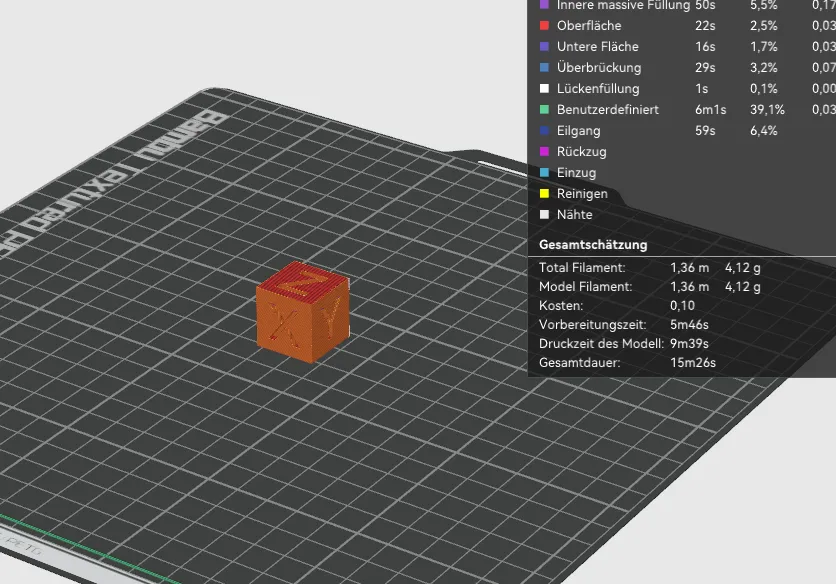This screenshot has height=584, width=836.
Task: Select the Untere Fläche legend marker
Action: click(544, 47)
